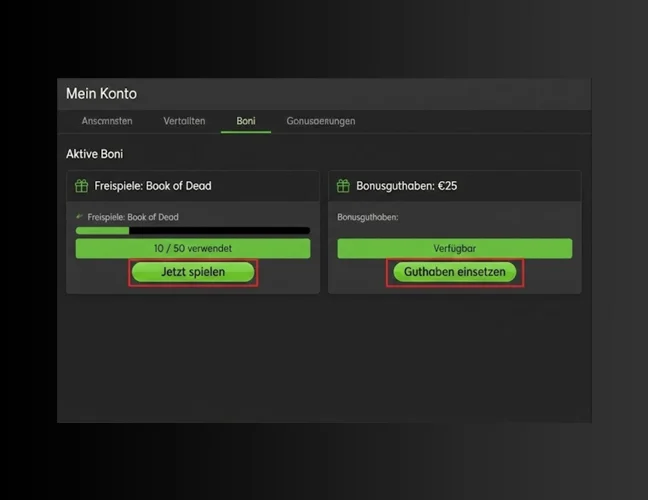Click the green Verfügbar status bar
648x500 pixels.
pos(454,249)
